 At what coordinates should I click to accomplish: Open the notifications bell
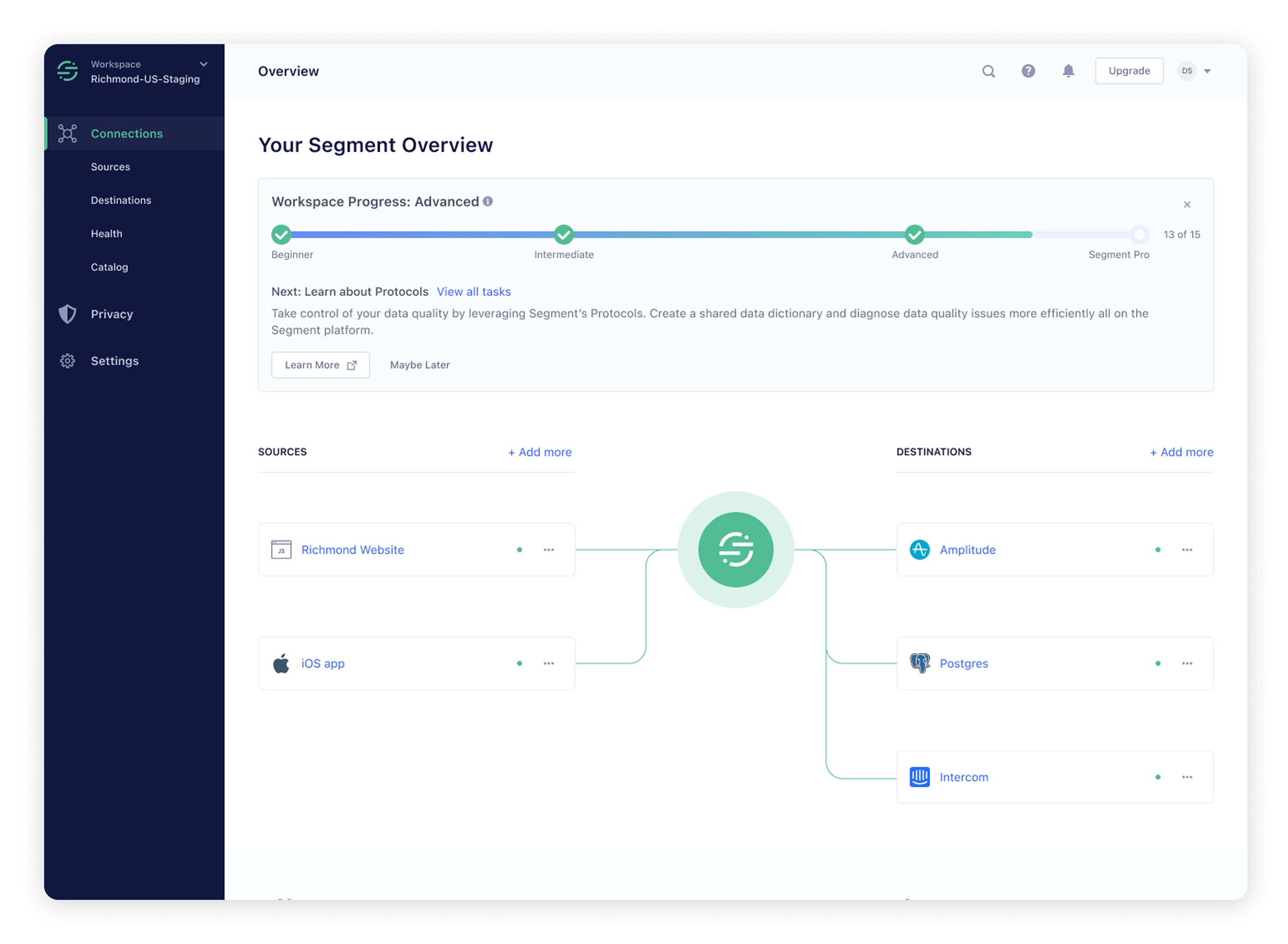click(x=1068, y=71)
